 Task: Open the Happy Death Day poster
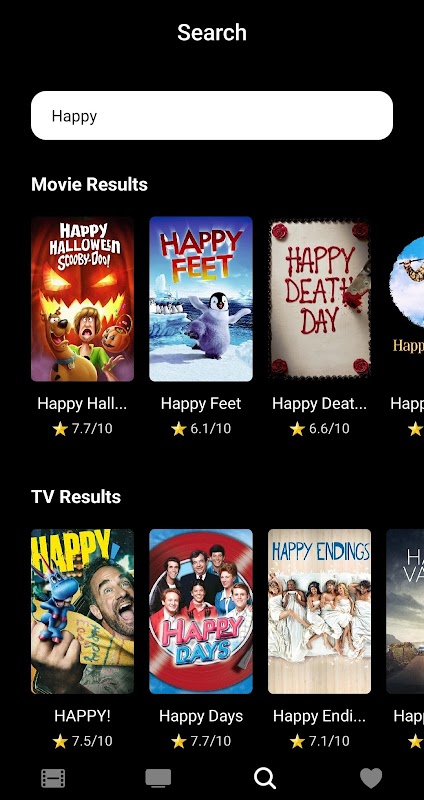(x=319, y=299)
